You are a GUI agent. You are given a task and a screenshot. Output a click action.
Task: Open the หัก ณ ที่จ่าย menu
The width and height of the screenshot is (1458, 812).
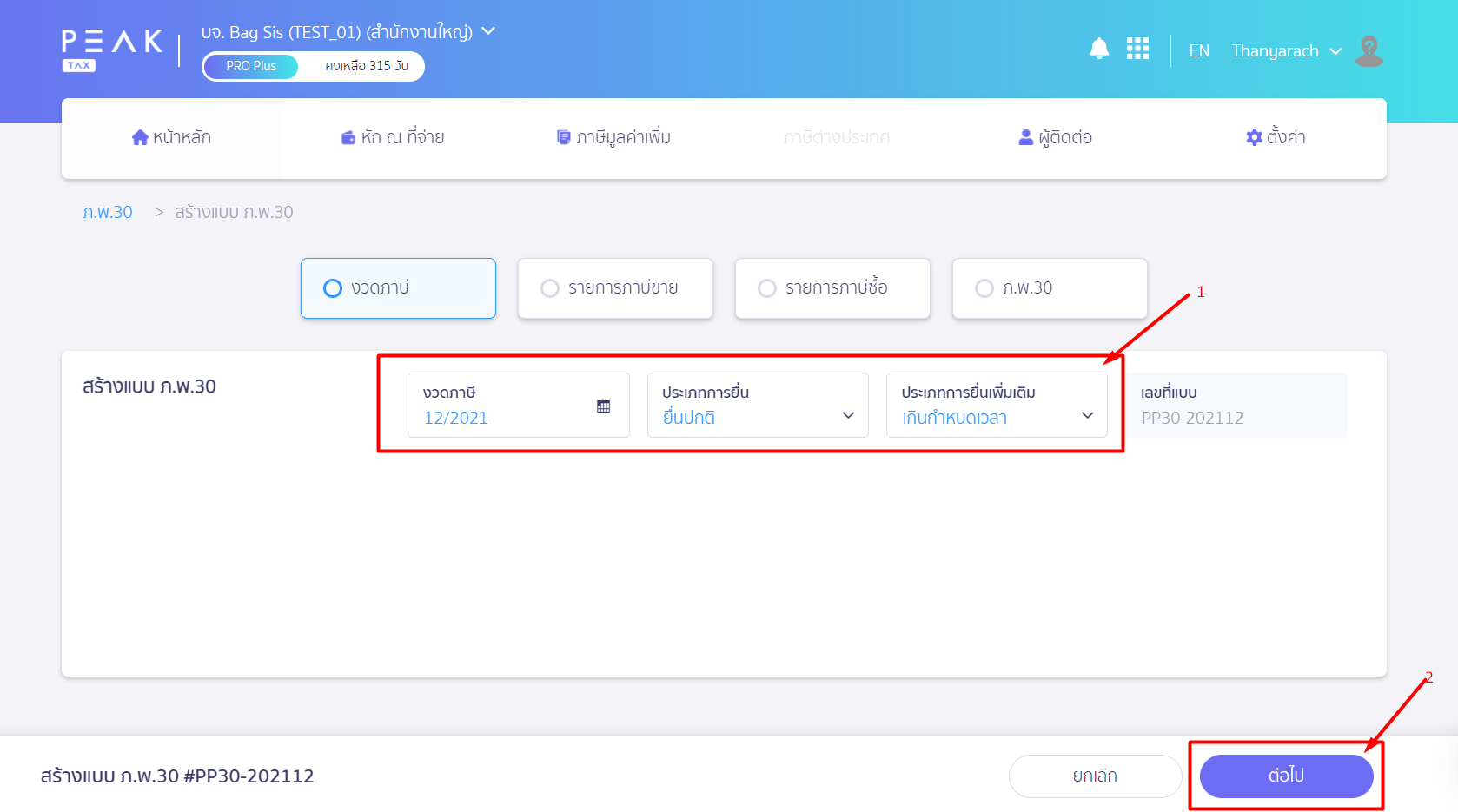tap(393, 137)
